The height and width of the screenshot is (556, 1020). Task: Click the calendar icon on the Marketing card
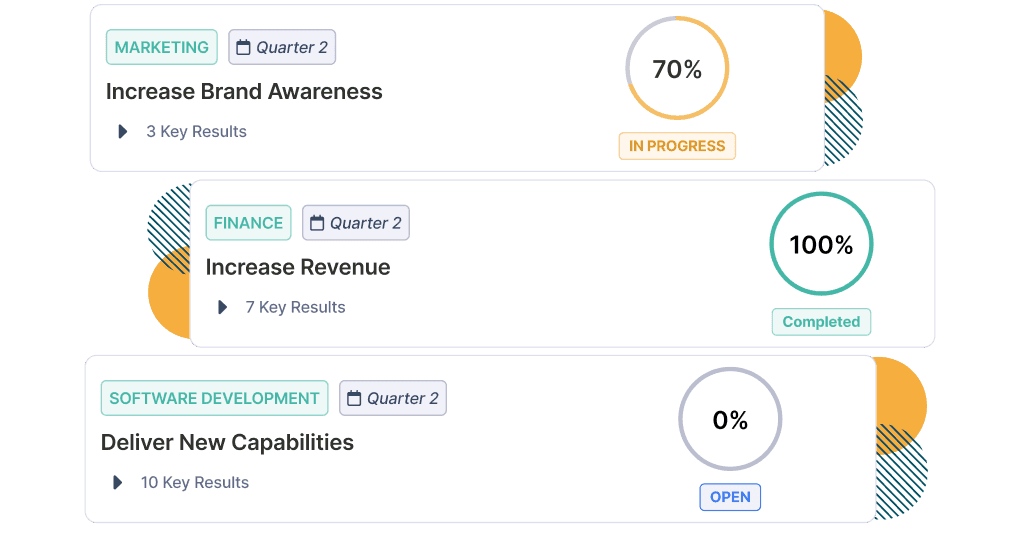coord(244,47)
